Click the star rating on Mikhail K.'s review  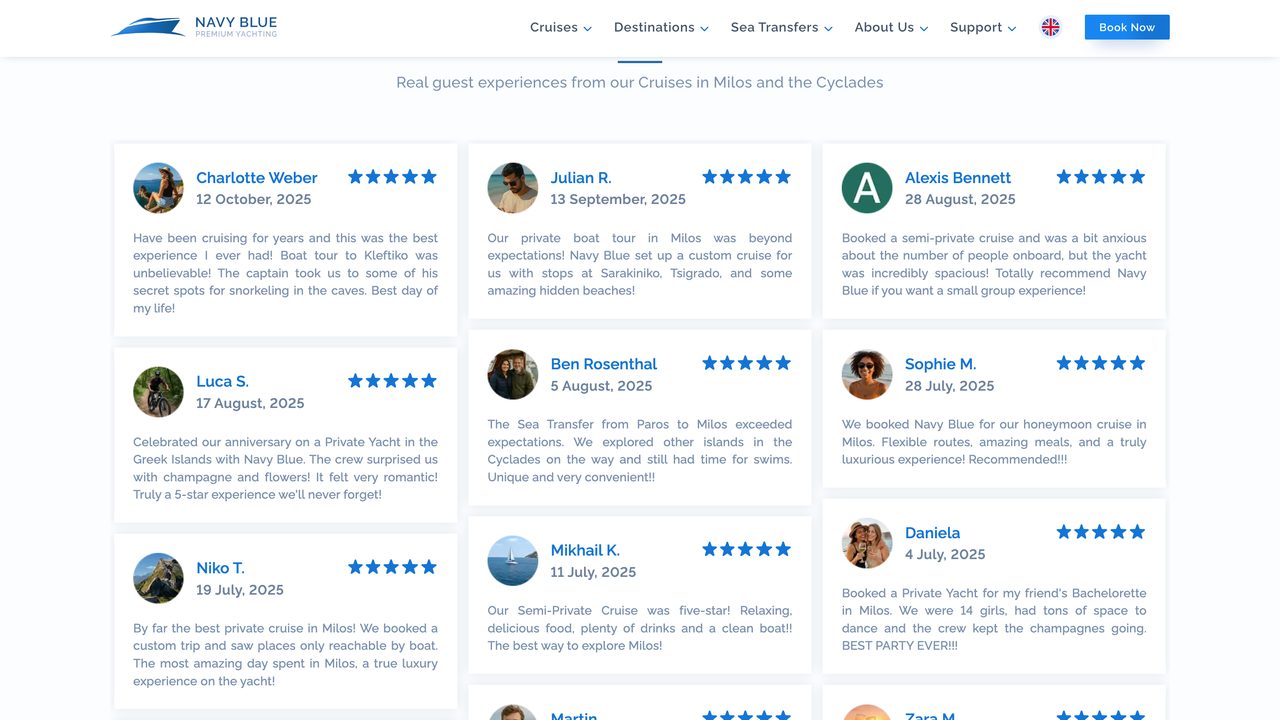(746, 549)
